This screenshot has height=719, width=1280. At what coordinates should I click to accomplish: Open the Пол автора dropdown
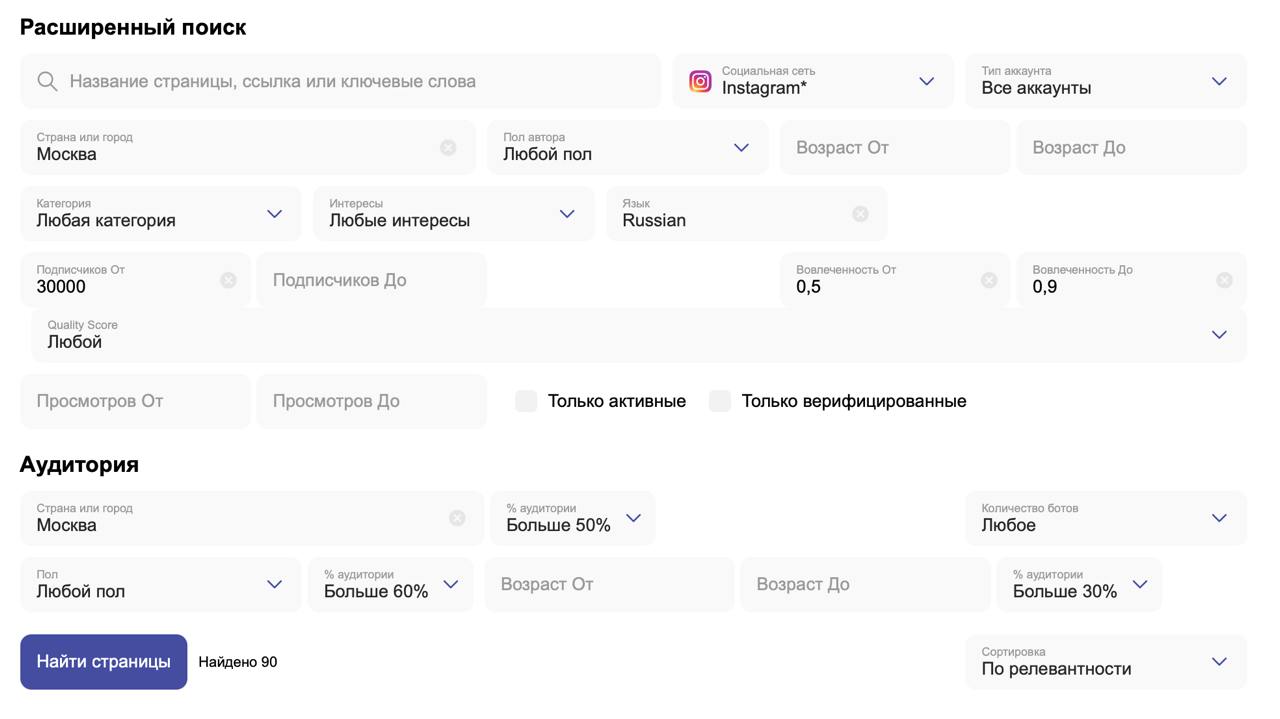point(628,147)
